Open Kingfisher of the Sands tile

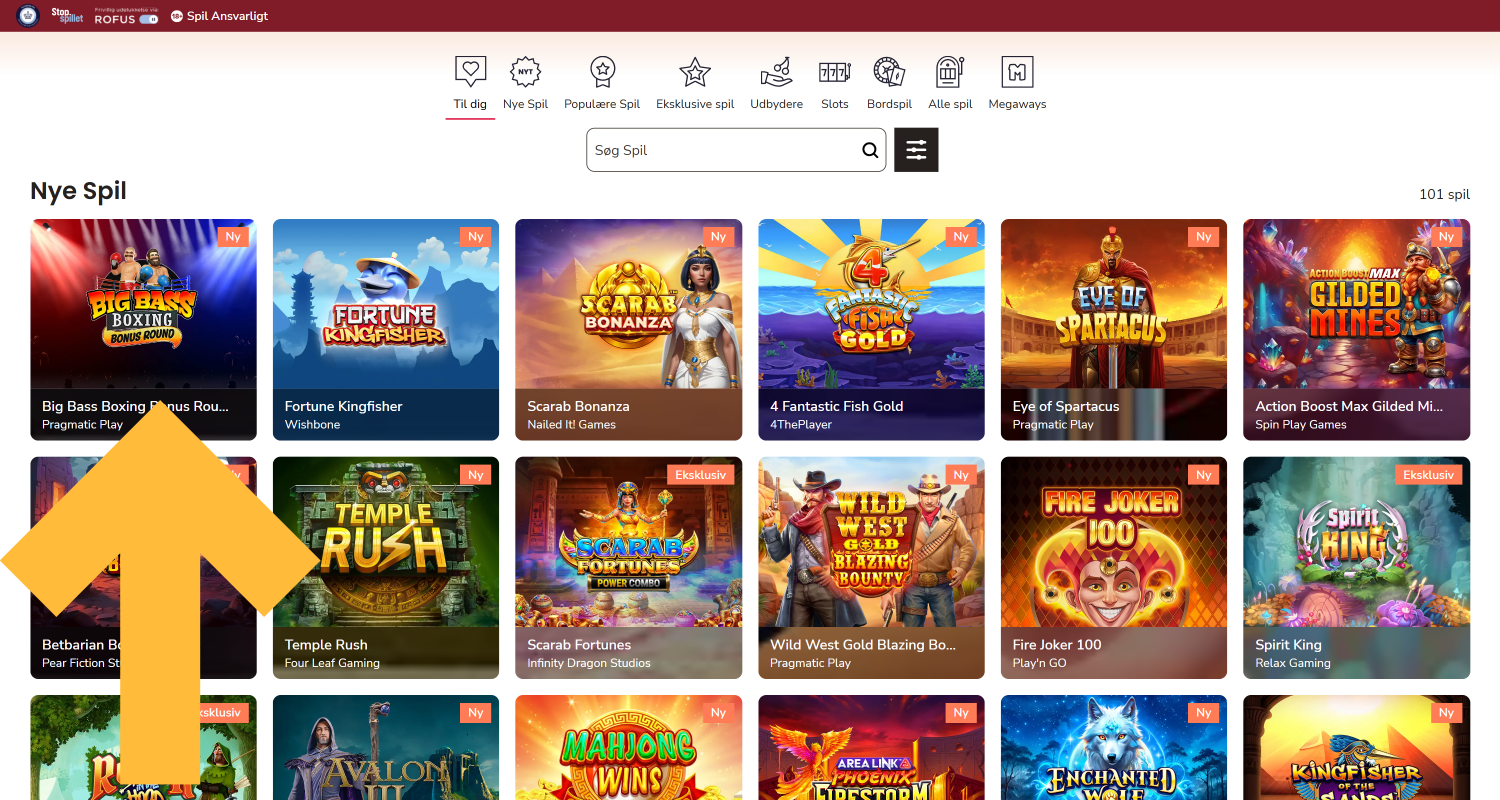[x=1356, y=748]
